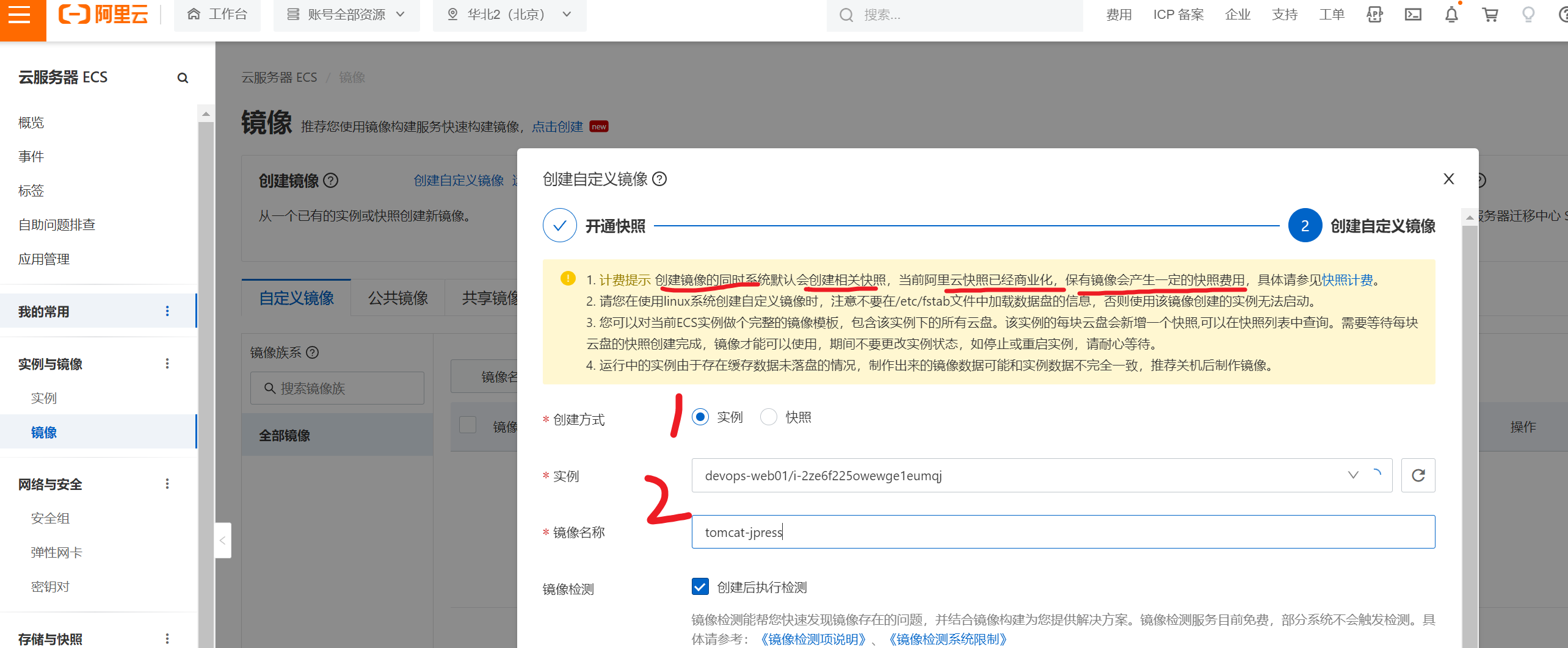Open the shopping cart

pyautogui.click(x=1490, y=15)
